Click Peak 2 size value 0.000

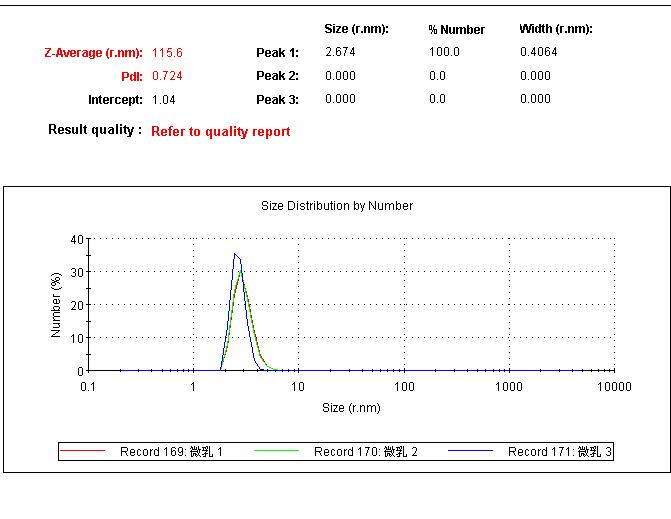click(340, 76)
